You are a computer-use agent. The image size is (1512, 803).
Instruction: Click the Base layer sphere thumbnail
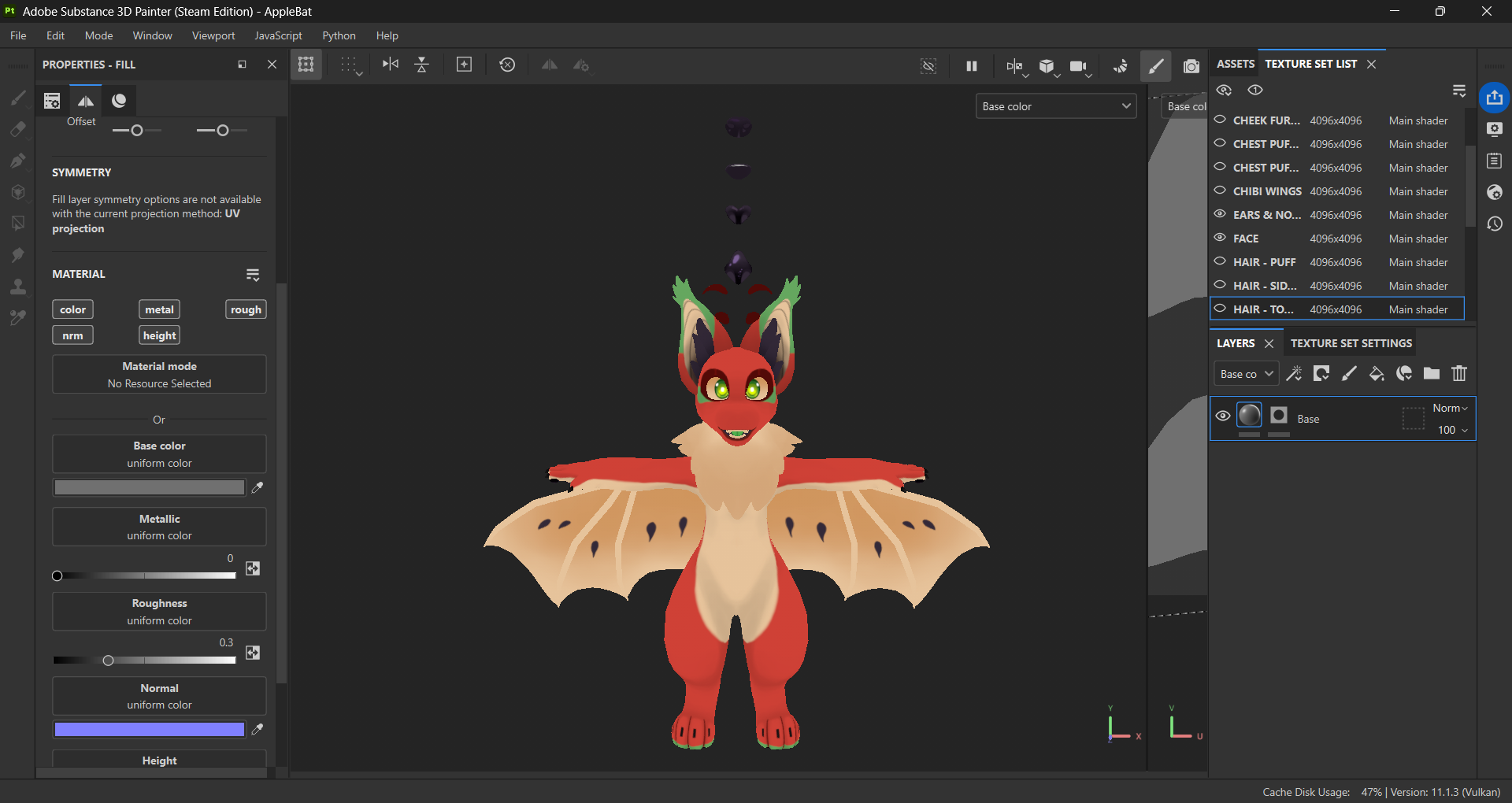tap(1249, 416)
